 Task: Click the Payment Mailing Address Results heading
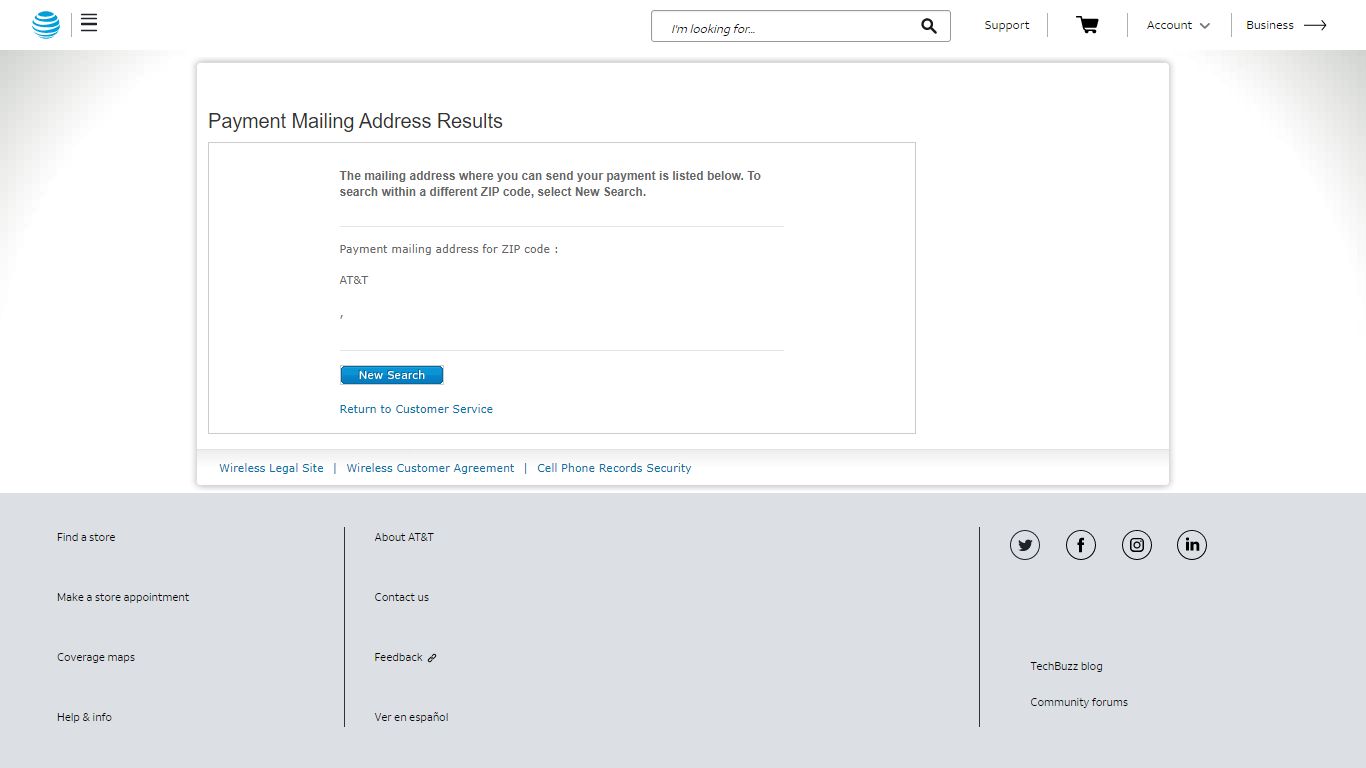click(355, 121)
